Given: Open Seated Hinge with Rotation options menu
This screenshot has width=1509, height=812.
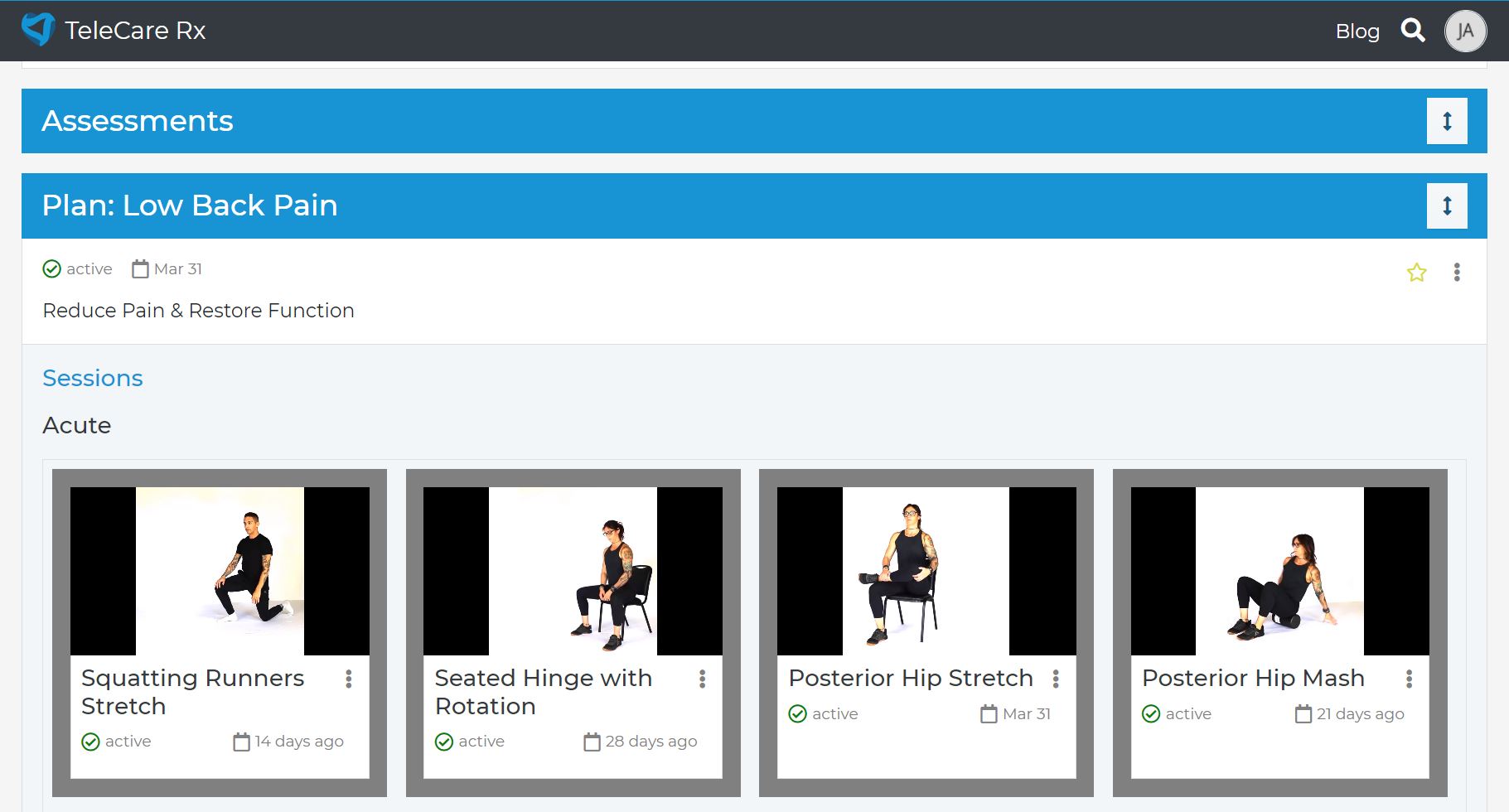Looking at the screenshot, I should [x=702, y=679].
